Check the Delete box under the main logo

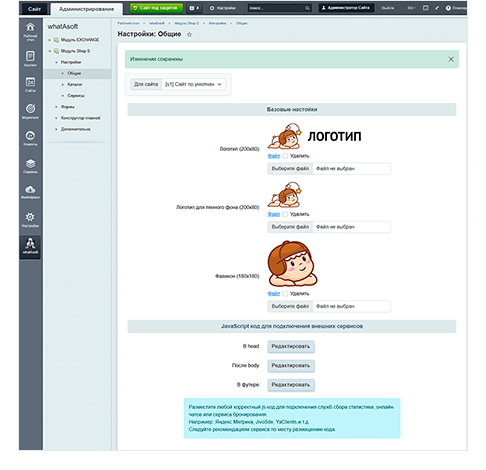click(285, 156)
